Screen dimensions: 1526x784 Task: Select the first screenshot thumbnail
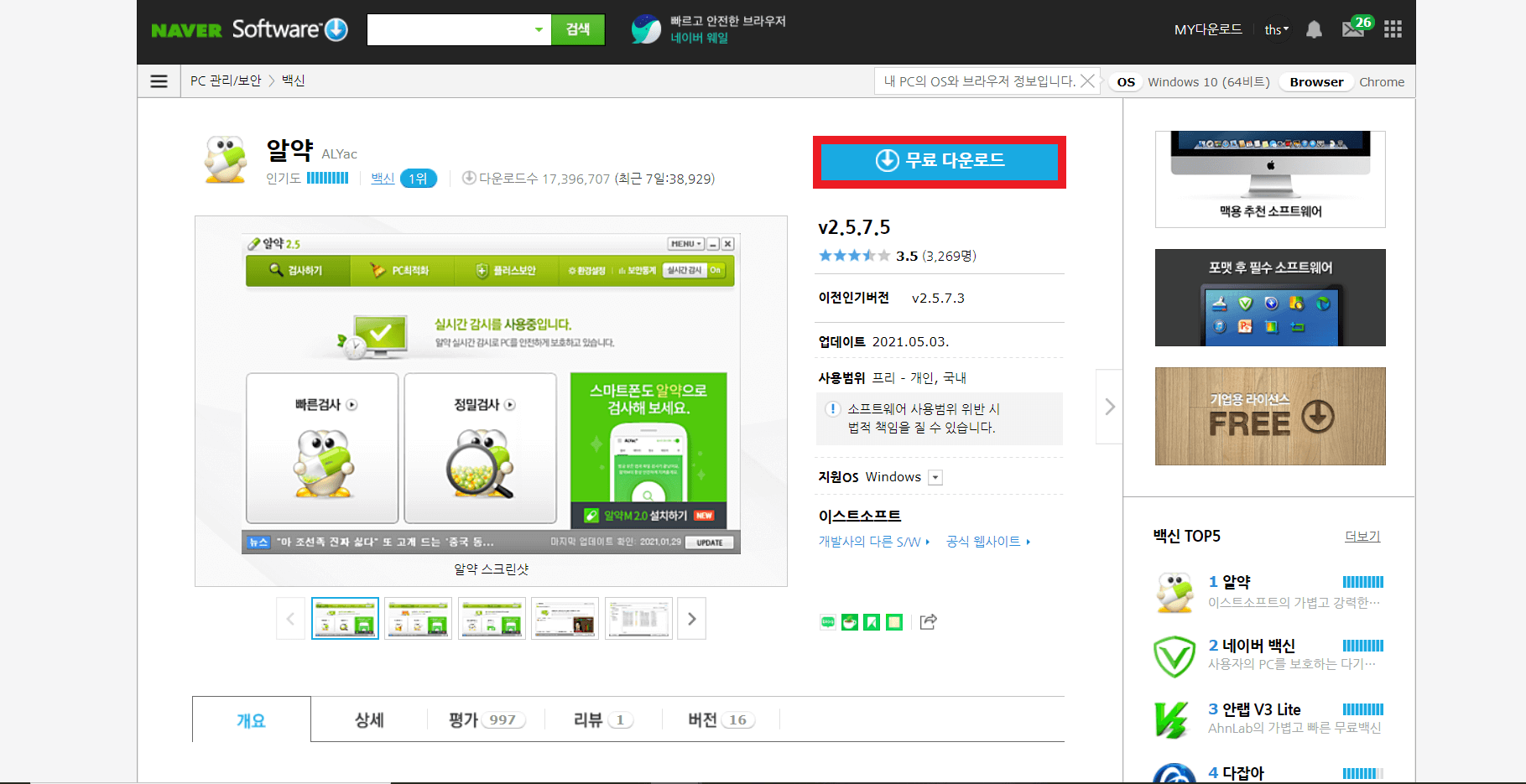point(345,619)
